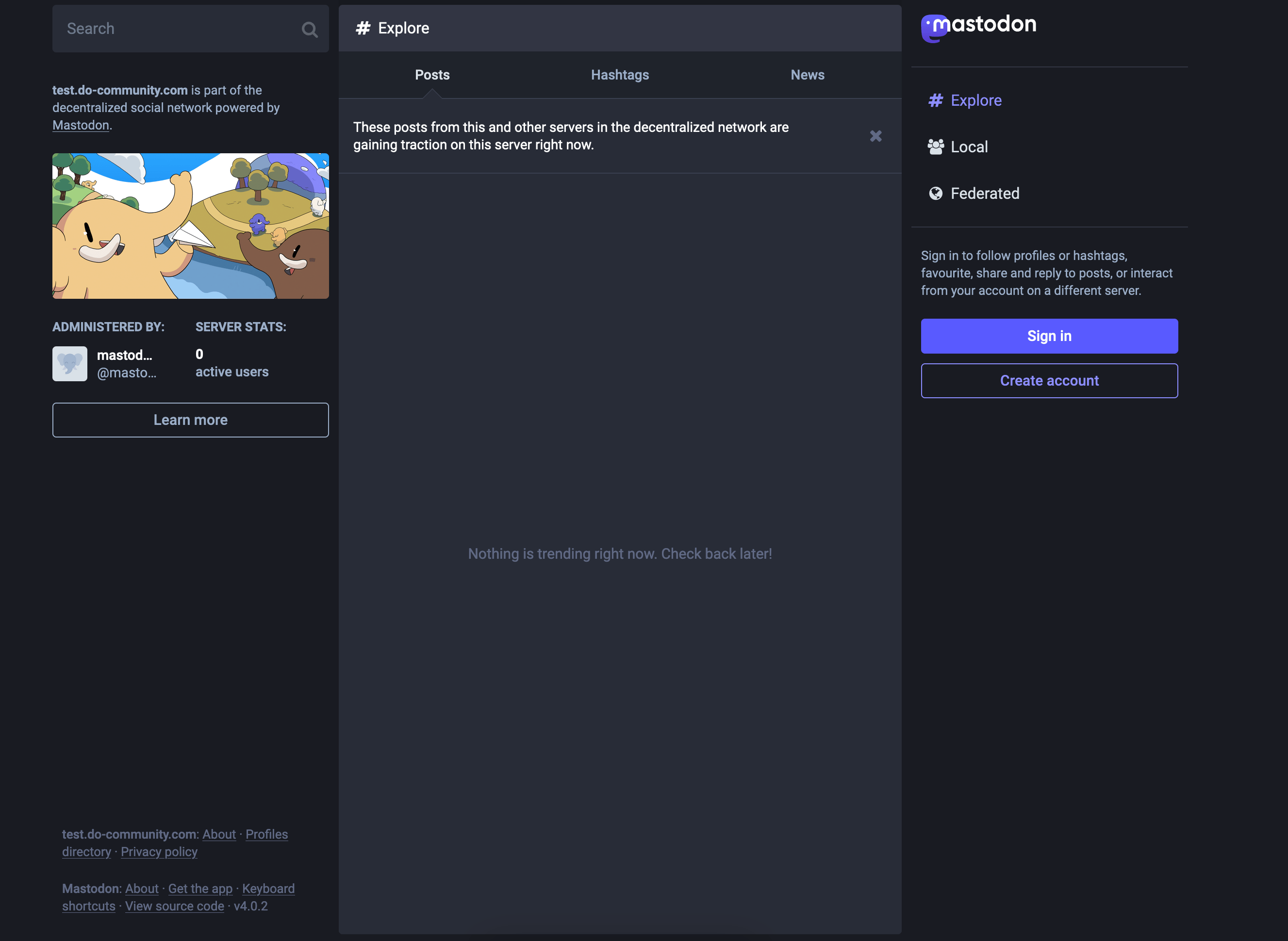
Task: Switch to the Posts tab
Action: 432,75
